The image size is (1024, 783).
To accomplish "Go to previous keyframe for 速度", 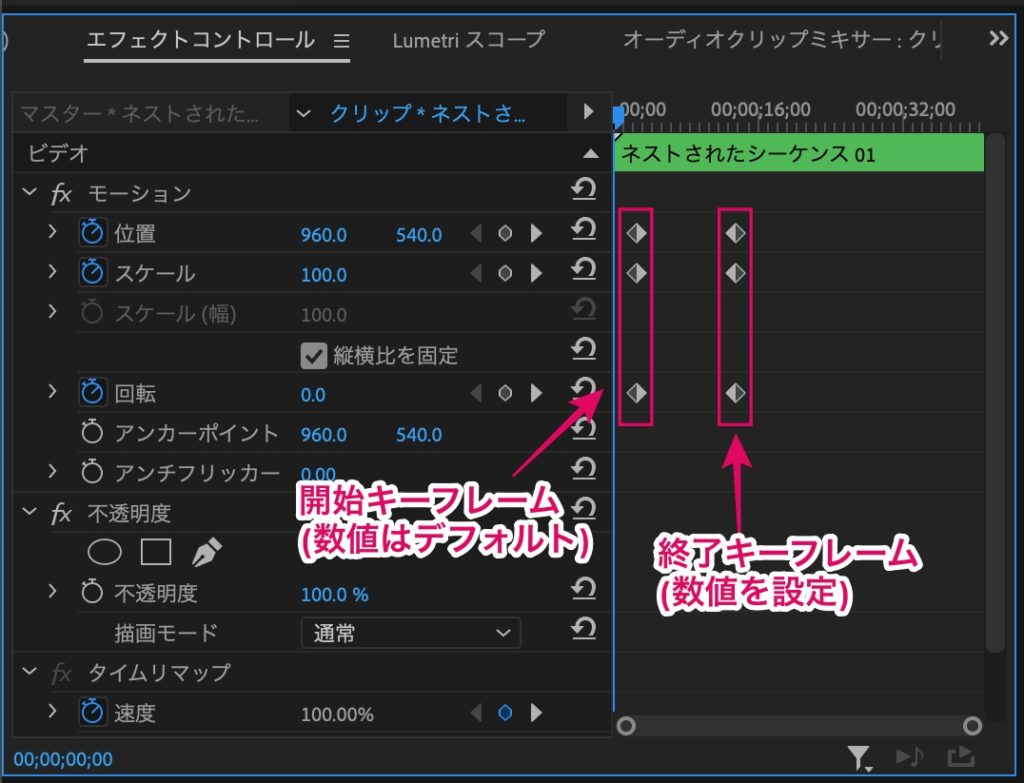I will click(x=476, y=712).
